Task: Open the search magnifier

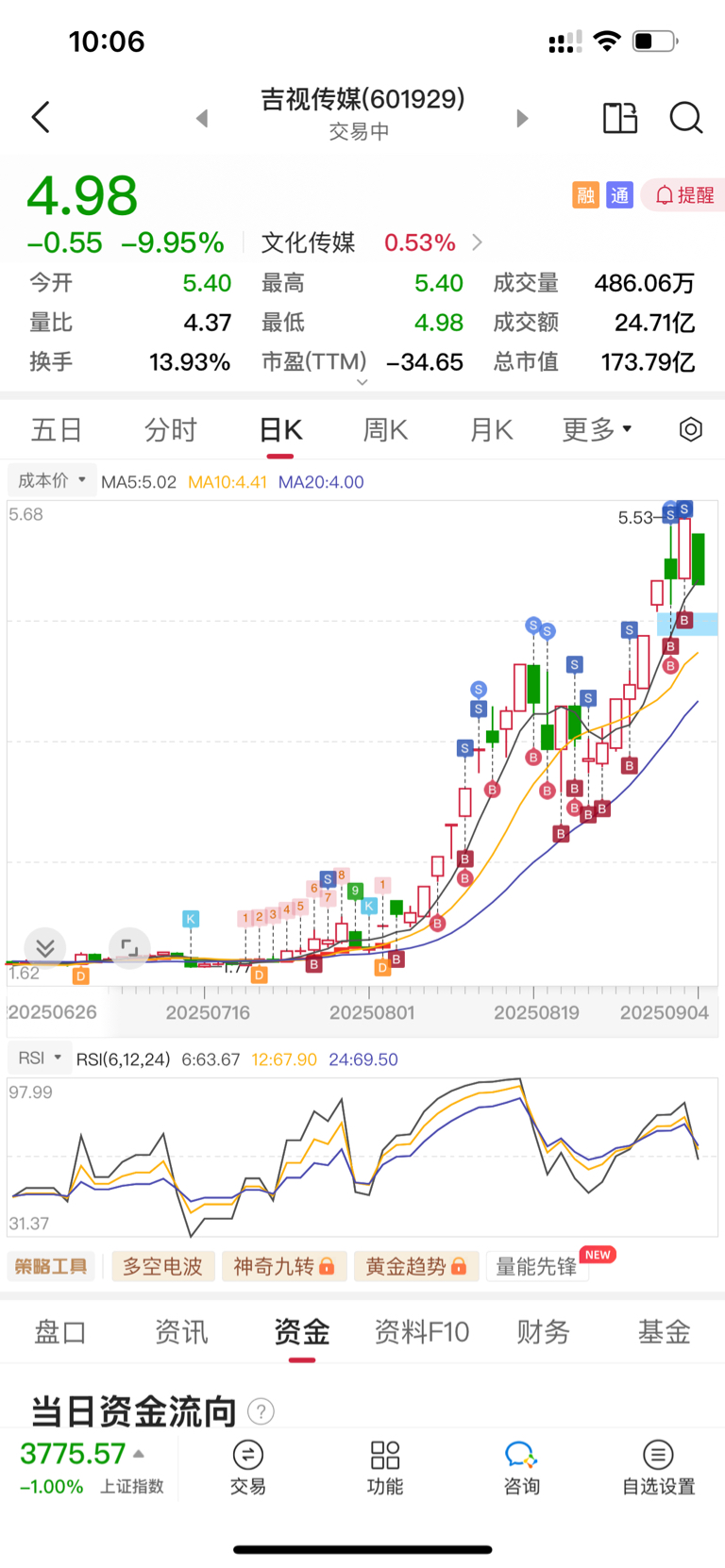Action: (686, 118)
